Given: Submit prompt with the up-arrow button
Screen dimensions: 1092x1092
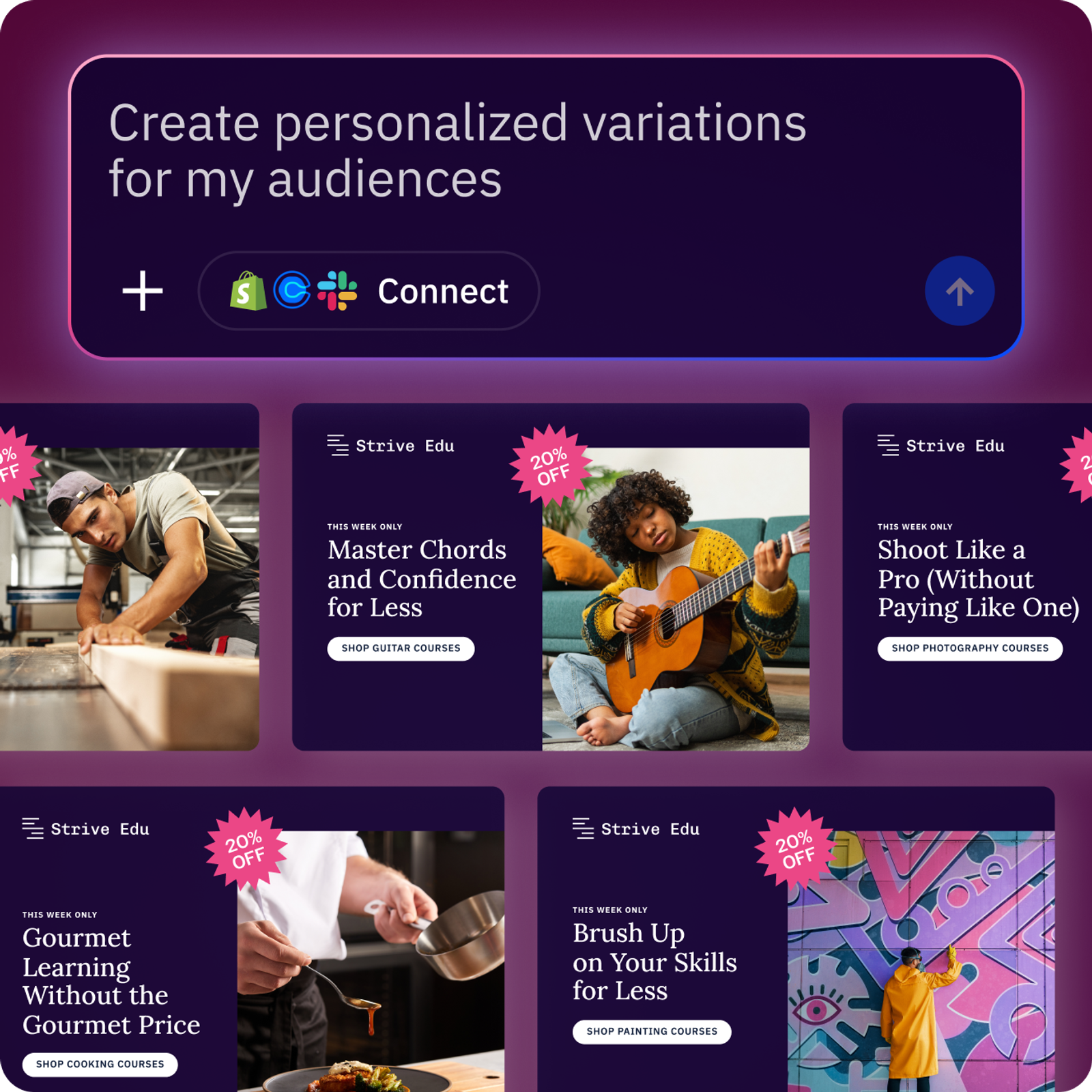Looking at the screenshot, I should [960, 291].
